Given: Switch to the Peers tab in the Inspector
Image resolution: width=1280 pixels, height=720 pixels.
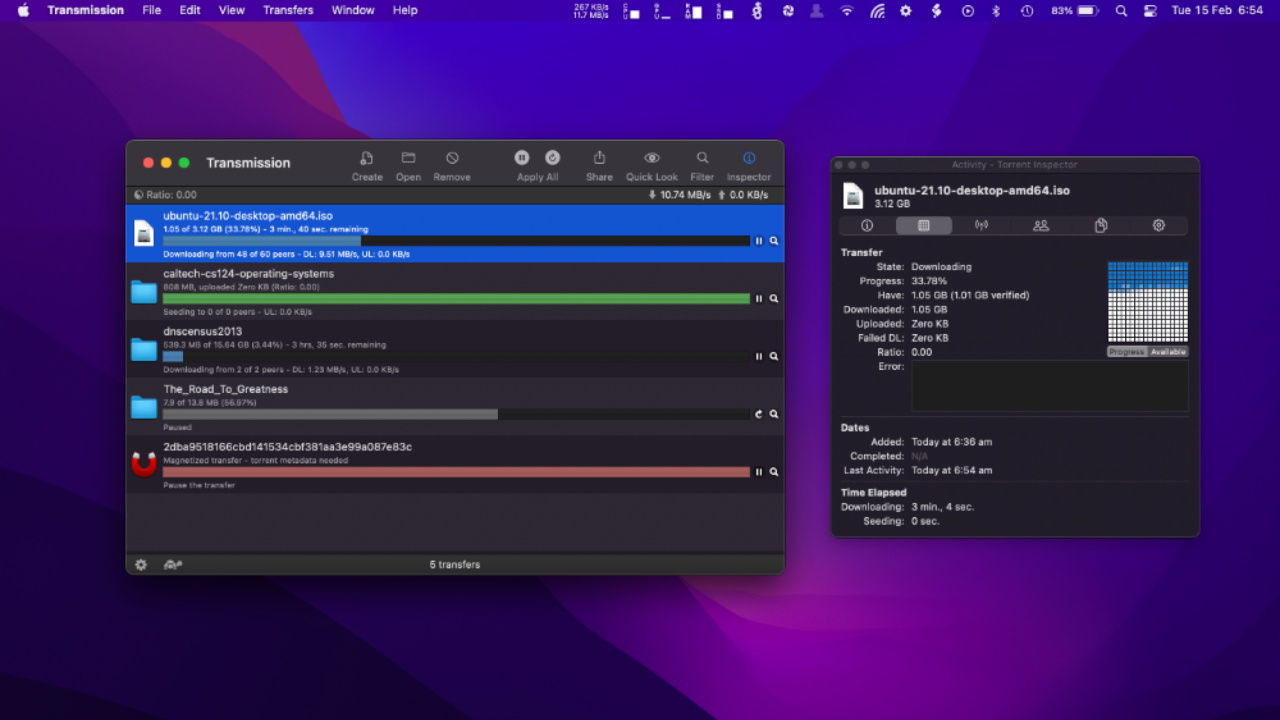Looking at the screenshot, I should [x=1041, y=226].
